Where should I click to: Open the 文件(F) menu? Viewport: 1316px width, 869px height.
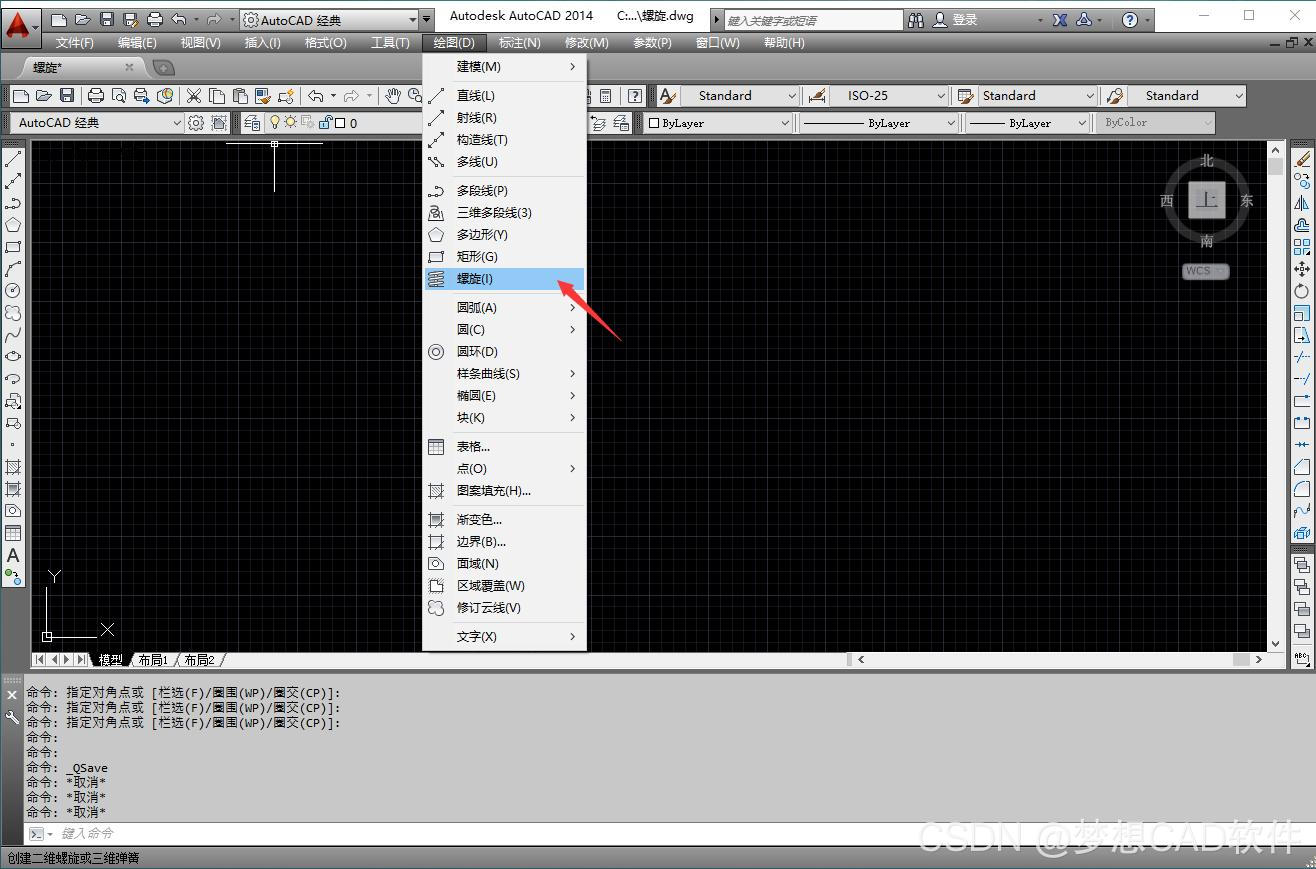click(75, 43)
